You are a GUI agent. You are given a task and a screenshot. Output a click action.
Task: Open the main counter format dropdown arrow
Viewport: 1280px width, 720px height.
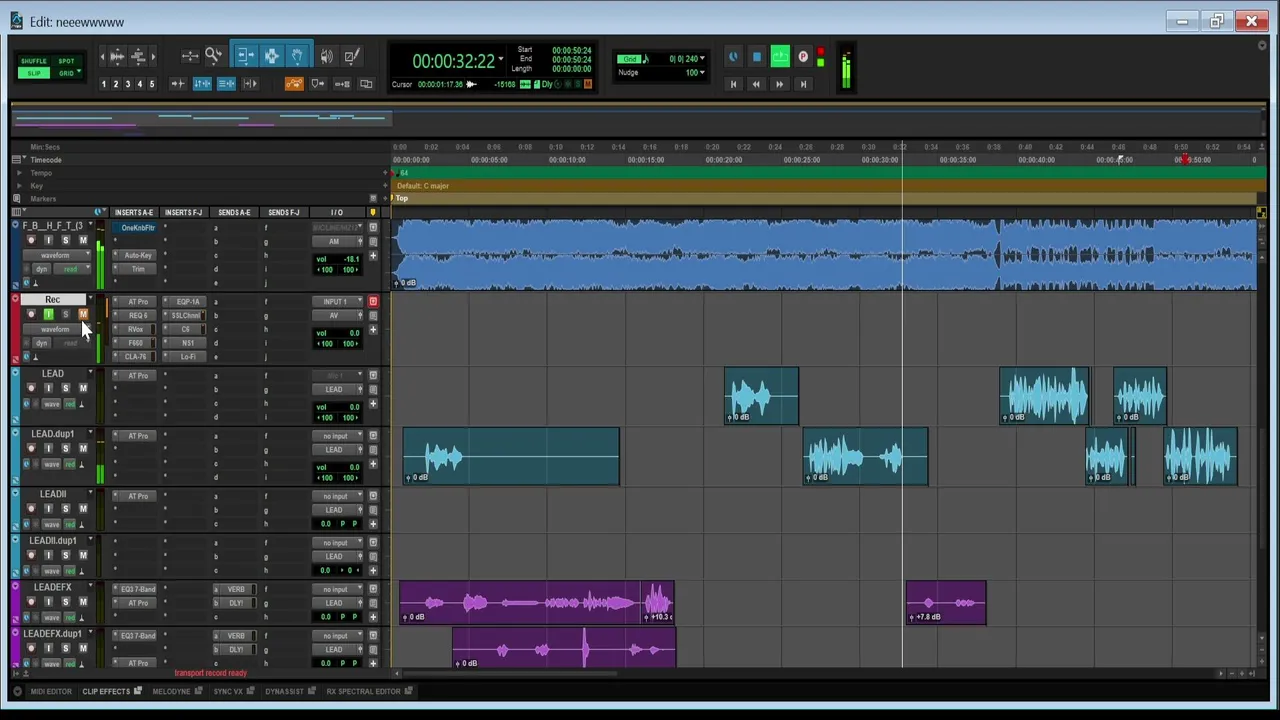click(501, 60)
